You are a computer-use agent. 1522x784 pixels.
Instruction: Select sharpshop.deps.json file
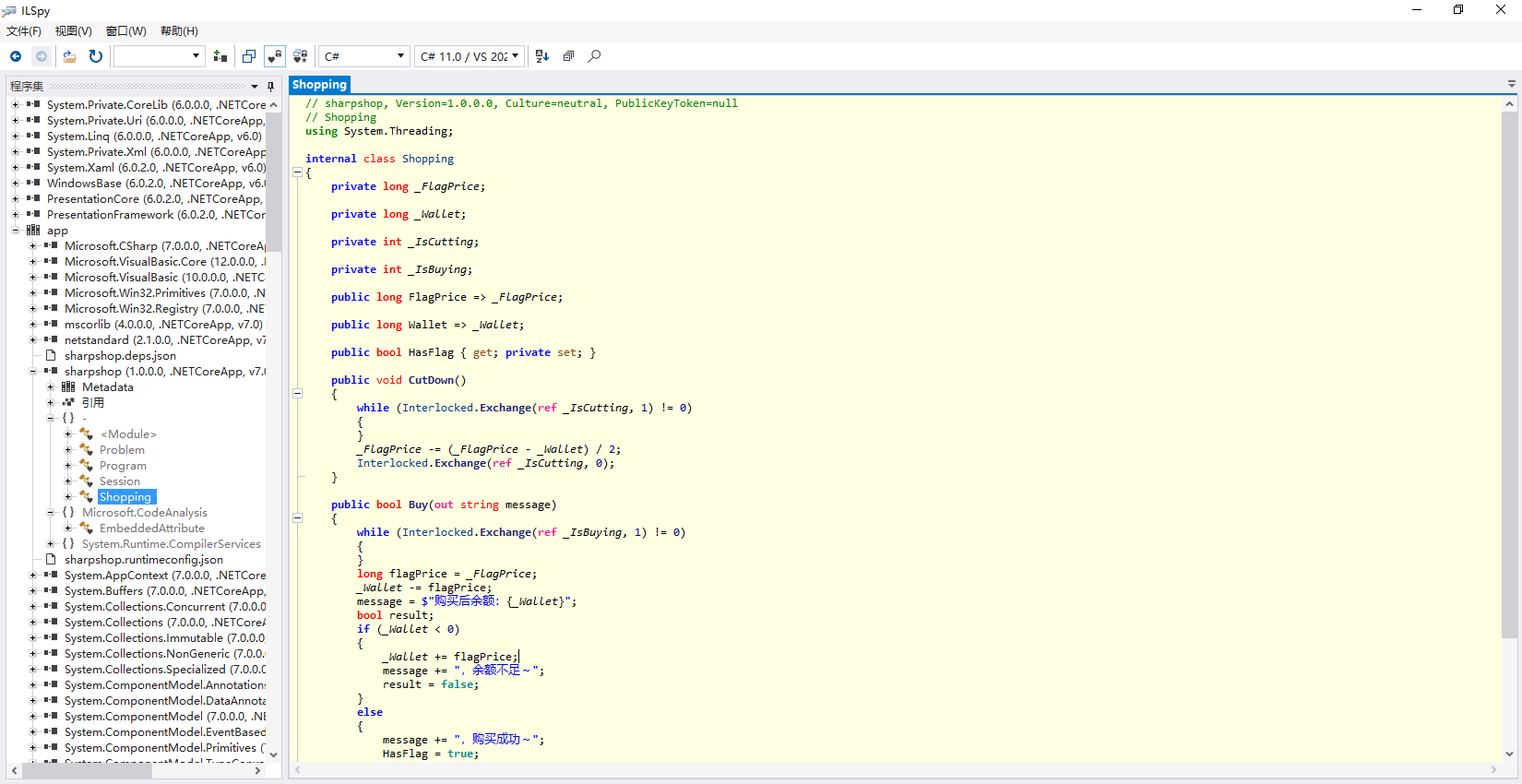[120, 356]
